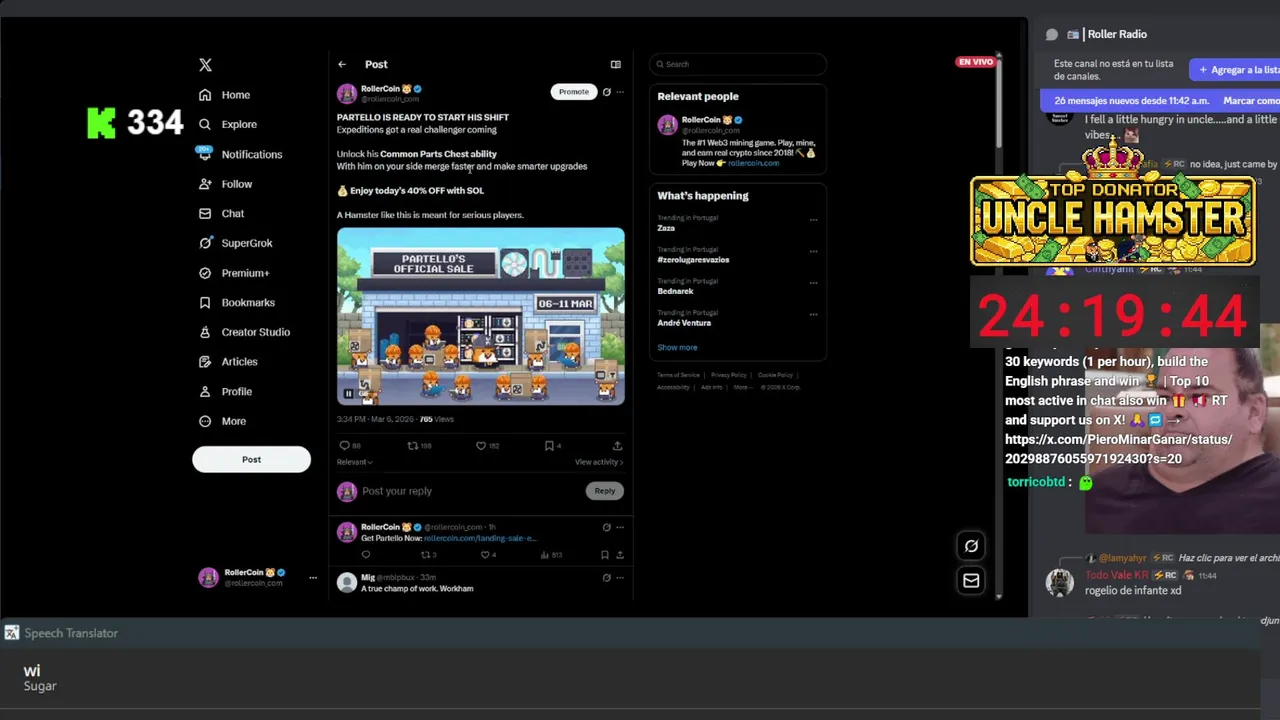The height and width of the screenshot is (720, 1280).
Task: Open Premium+ in X sidebar
Action: click(x=234, y=273)
